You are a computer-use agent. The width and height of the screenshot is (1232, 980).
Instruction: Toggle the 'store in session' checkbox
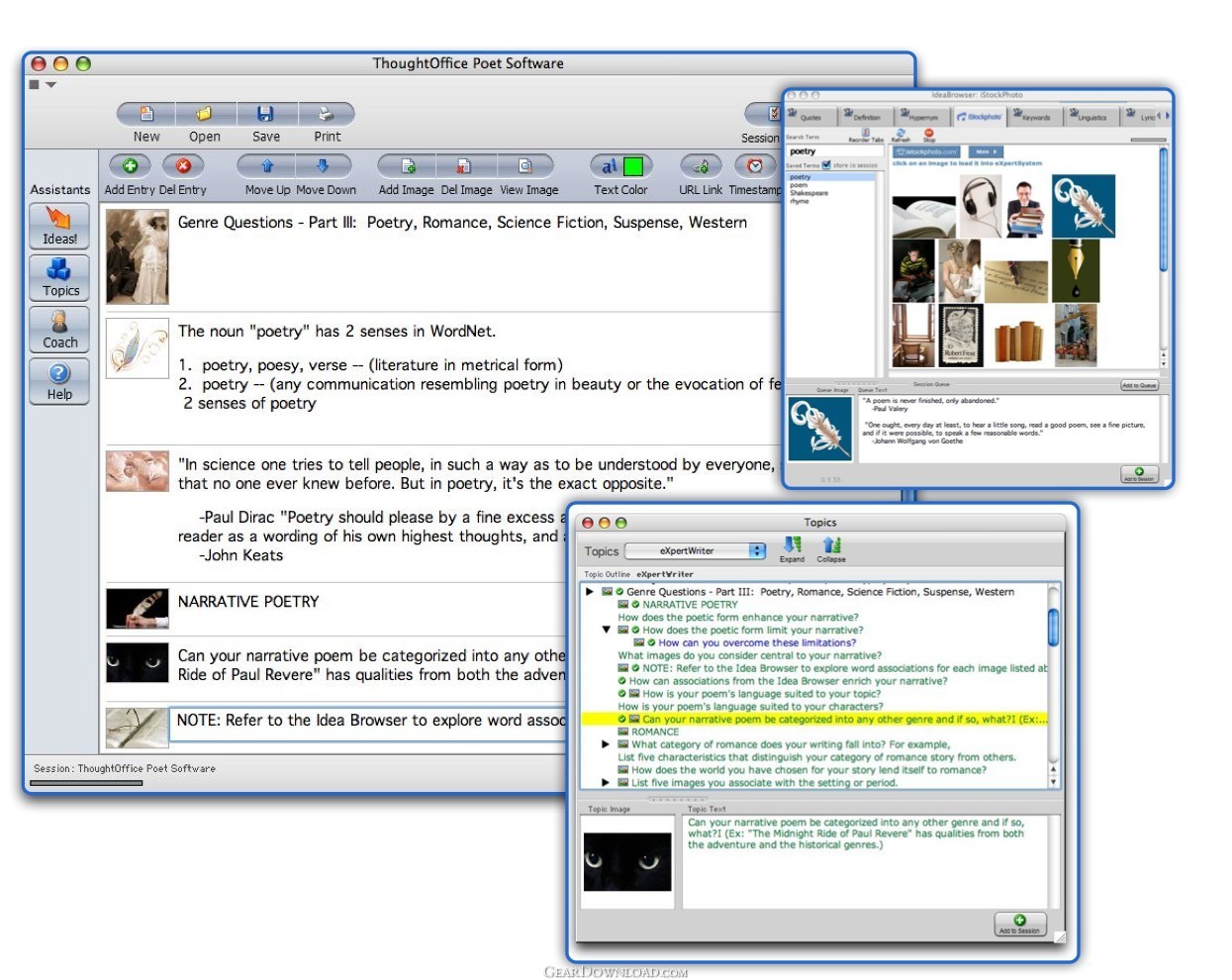(x=826, y=165)
